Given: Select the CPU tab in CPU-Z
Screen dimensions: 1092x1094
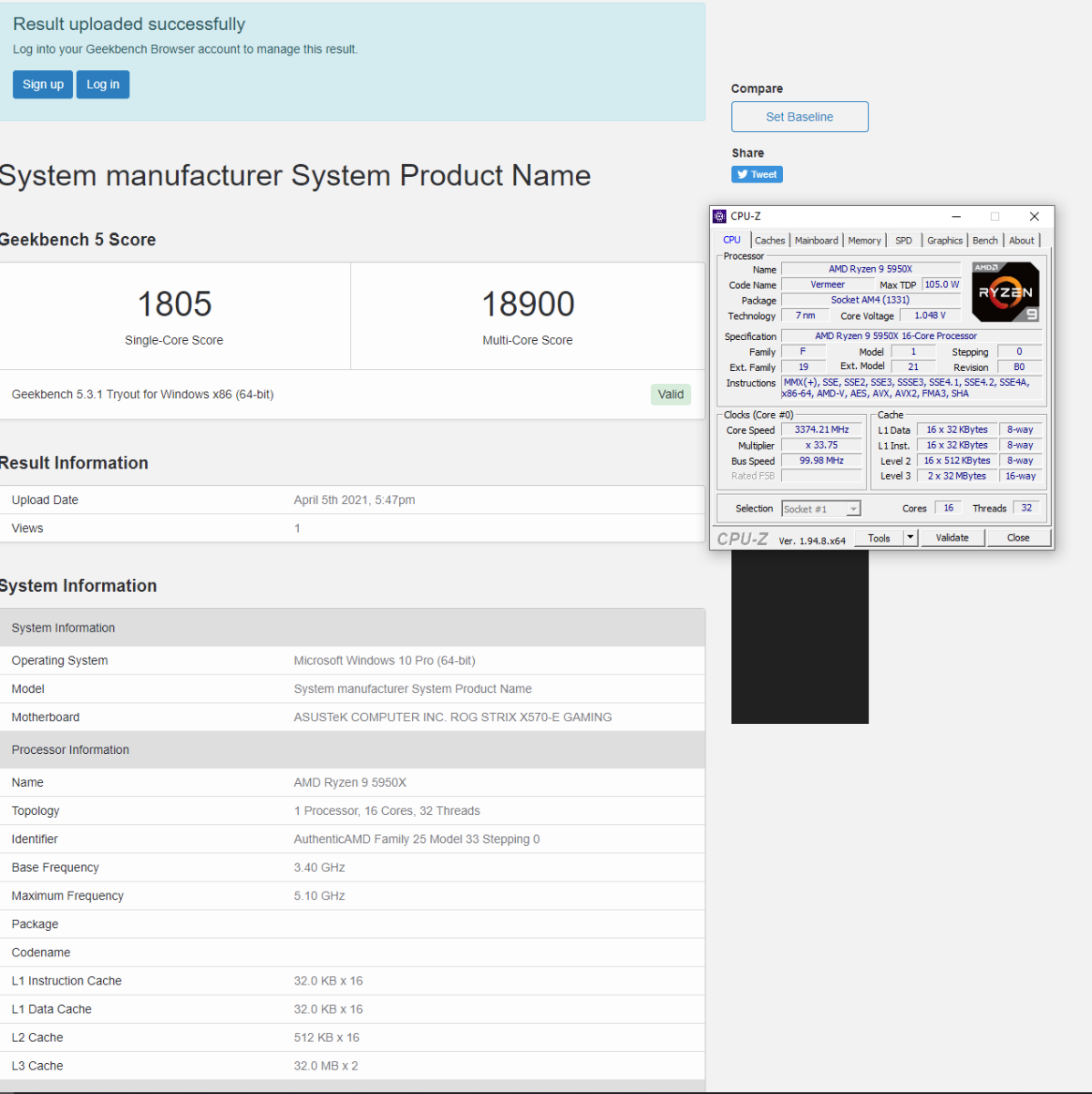Looking at the screenshot, I should coord(732,240).
